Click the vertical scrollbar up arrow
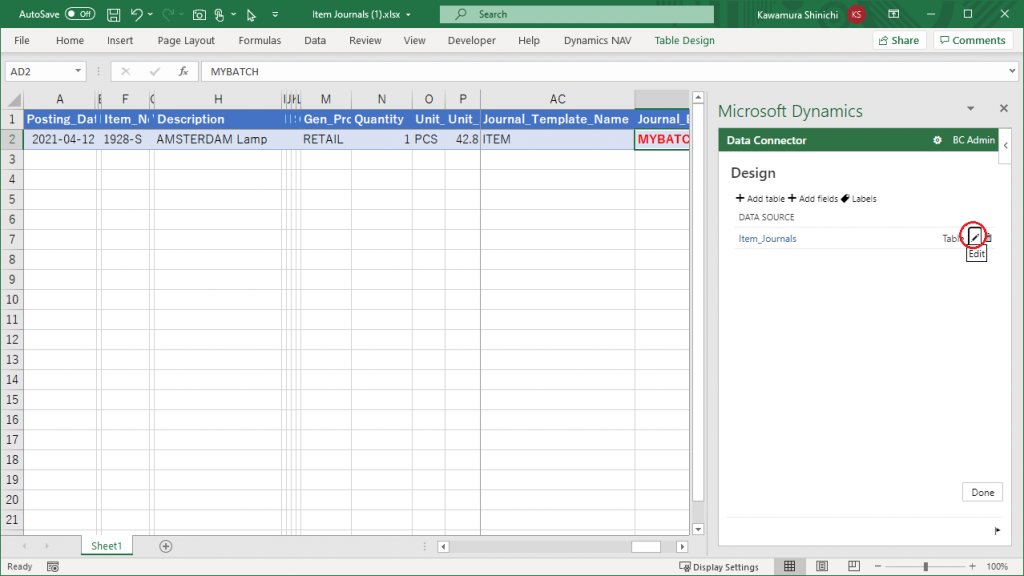The height and width of the screenshot is (576, 1024). pyautogui.click(x=698, y=97)
